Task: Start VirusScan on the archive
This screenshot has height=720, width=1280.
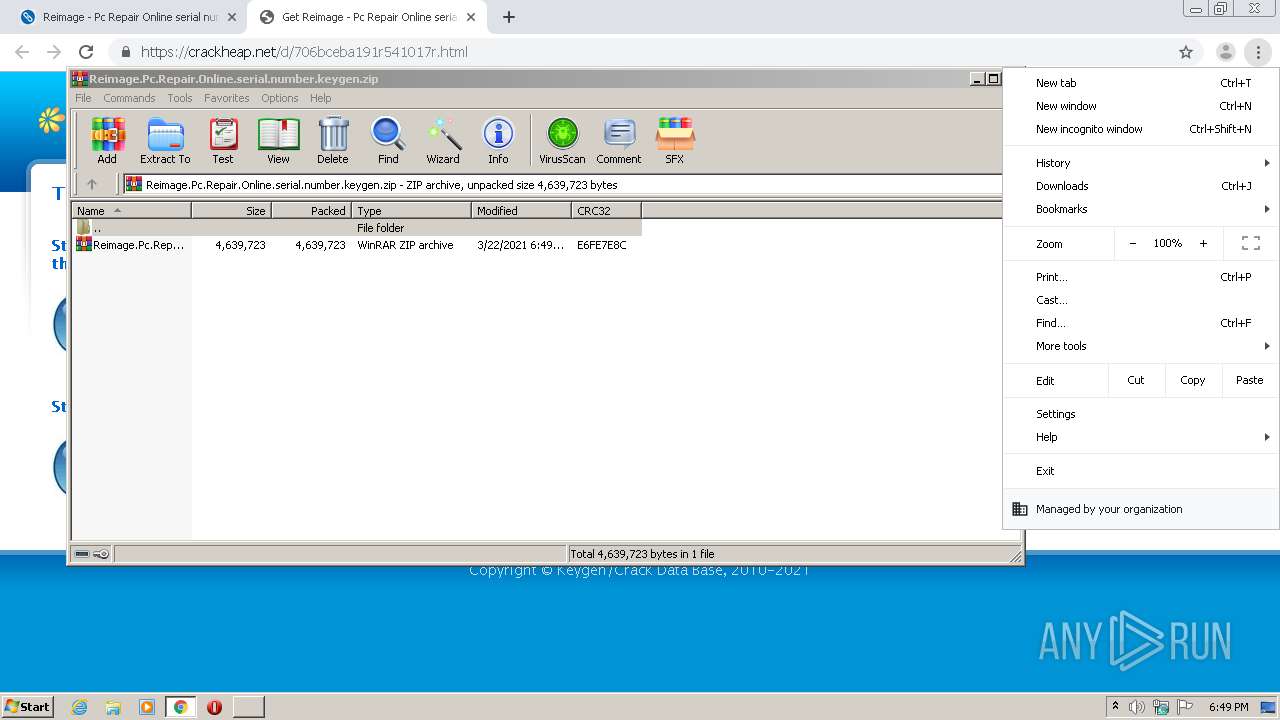Action: pyautogui.click(x=562, y=140)
